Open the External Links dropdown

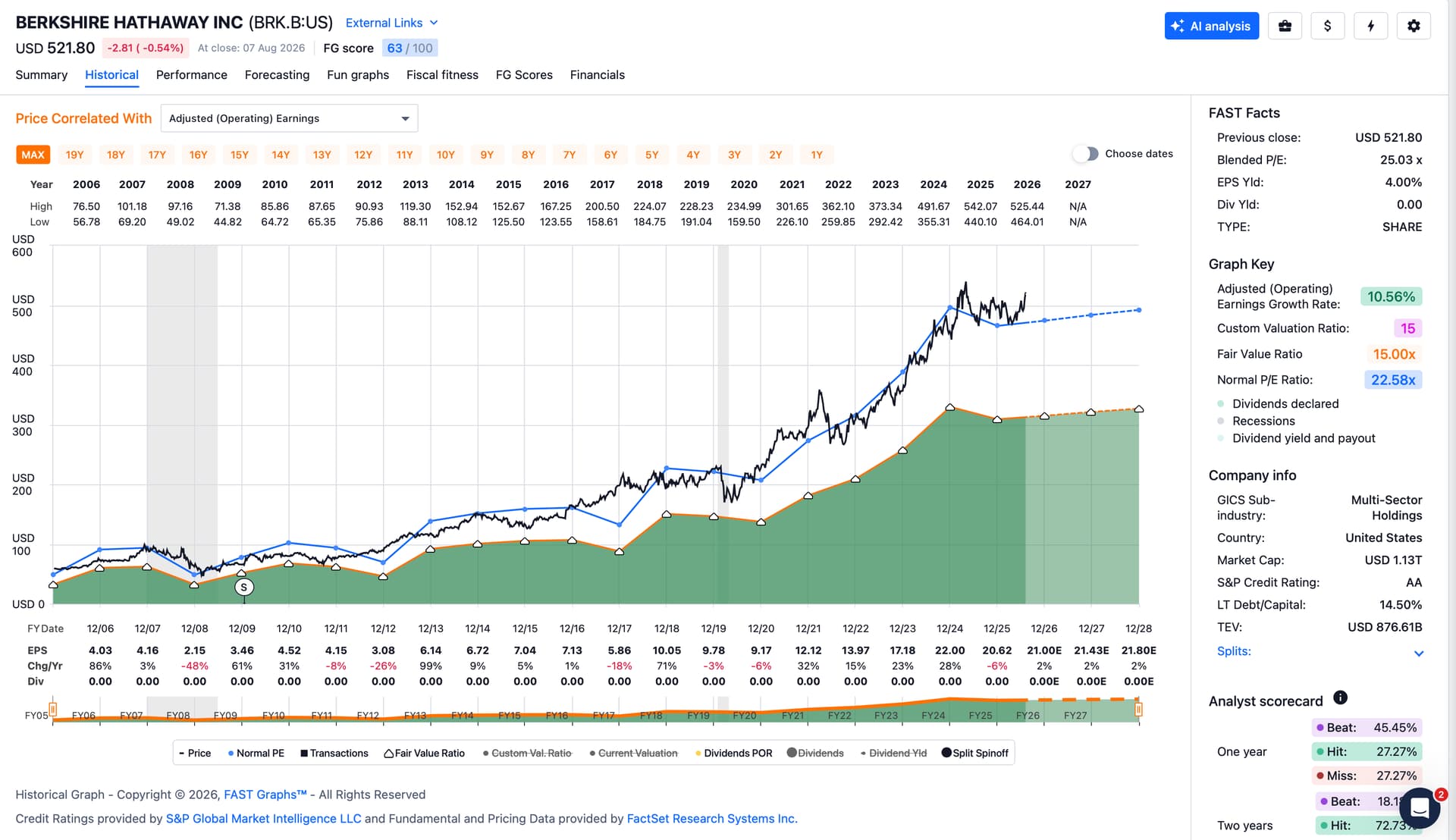click(x=391, y=23)
